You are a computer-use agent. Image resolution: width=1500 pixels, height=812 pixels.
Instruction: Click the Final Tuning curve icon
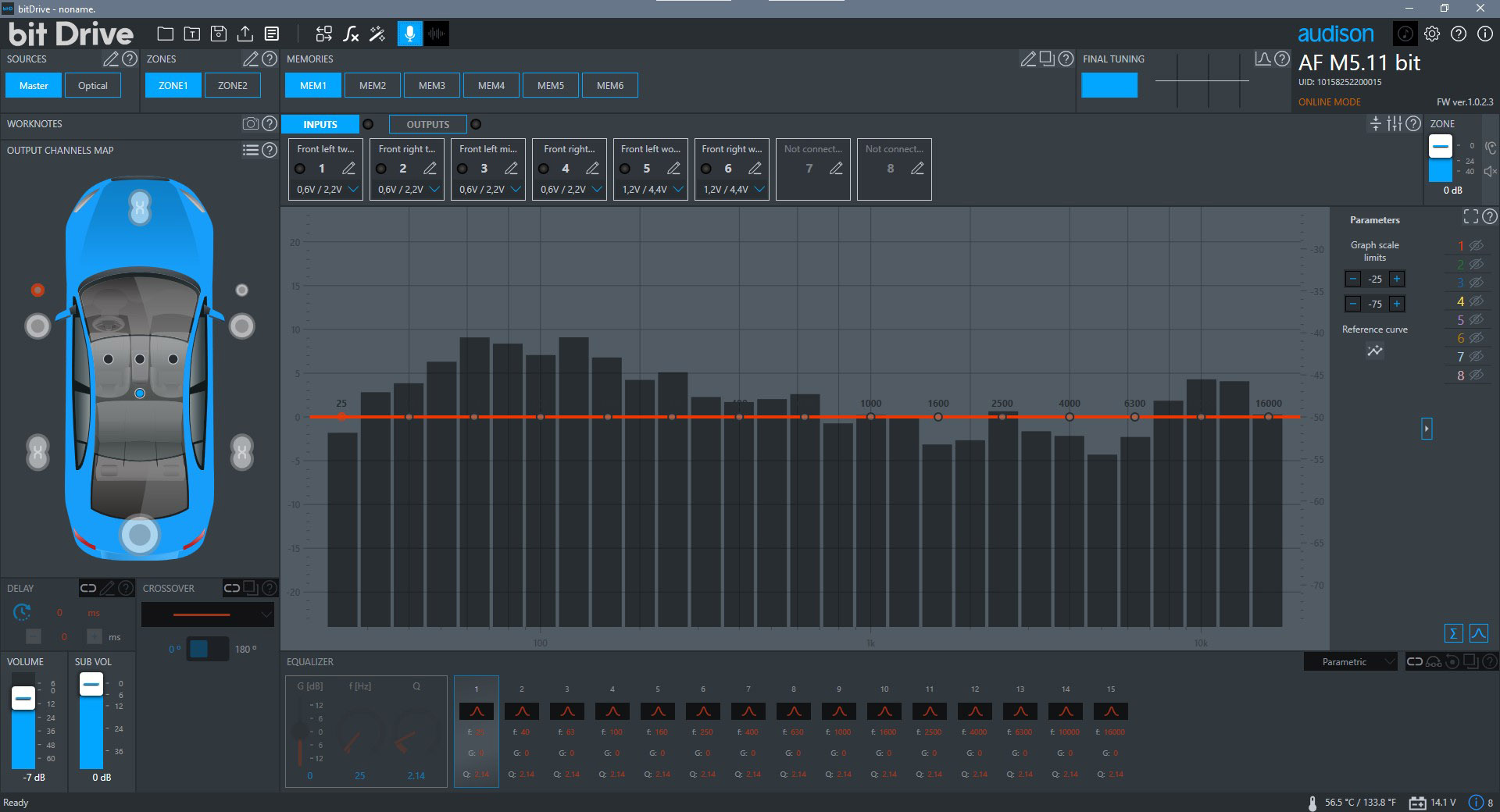(1262, 59)
